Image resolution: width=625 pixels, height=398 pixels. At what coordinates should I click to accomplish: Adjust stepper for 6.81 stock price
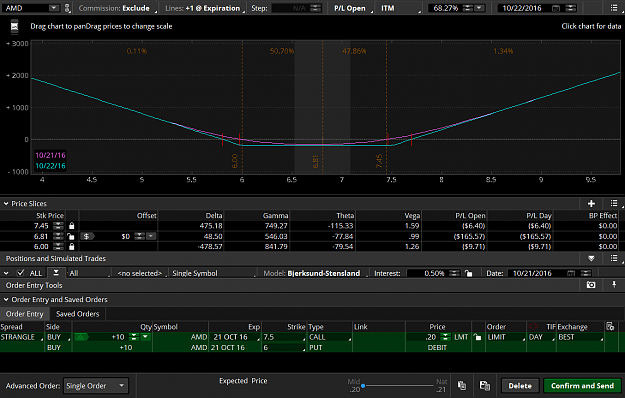58,236
